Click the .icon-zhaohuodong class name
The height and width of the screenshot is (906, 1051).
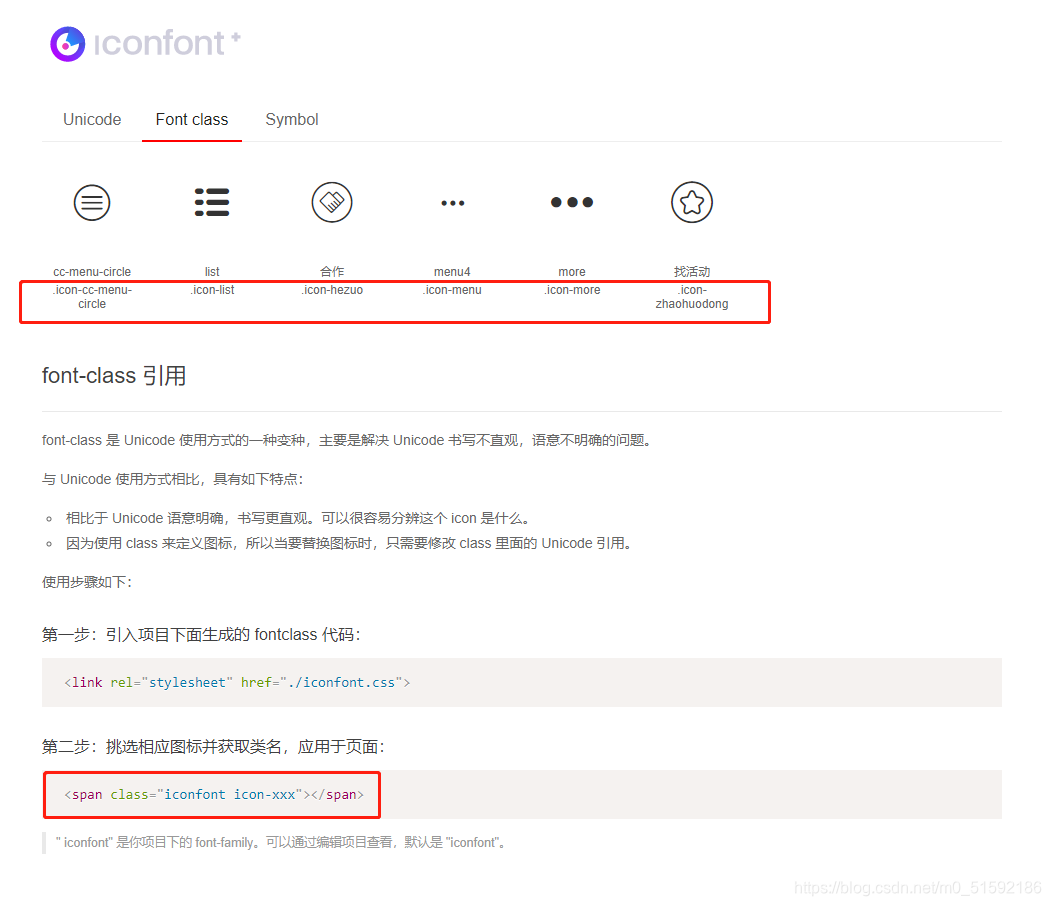pos(692,296)
